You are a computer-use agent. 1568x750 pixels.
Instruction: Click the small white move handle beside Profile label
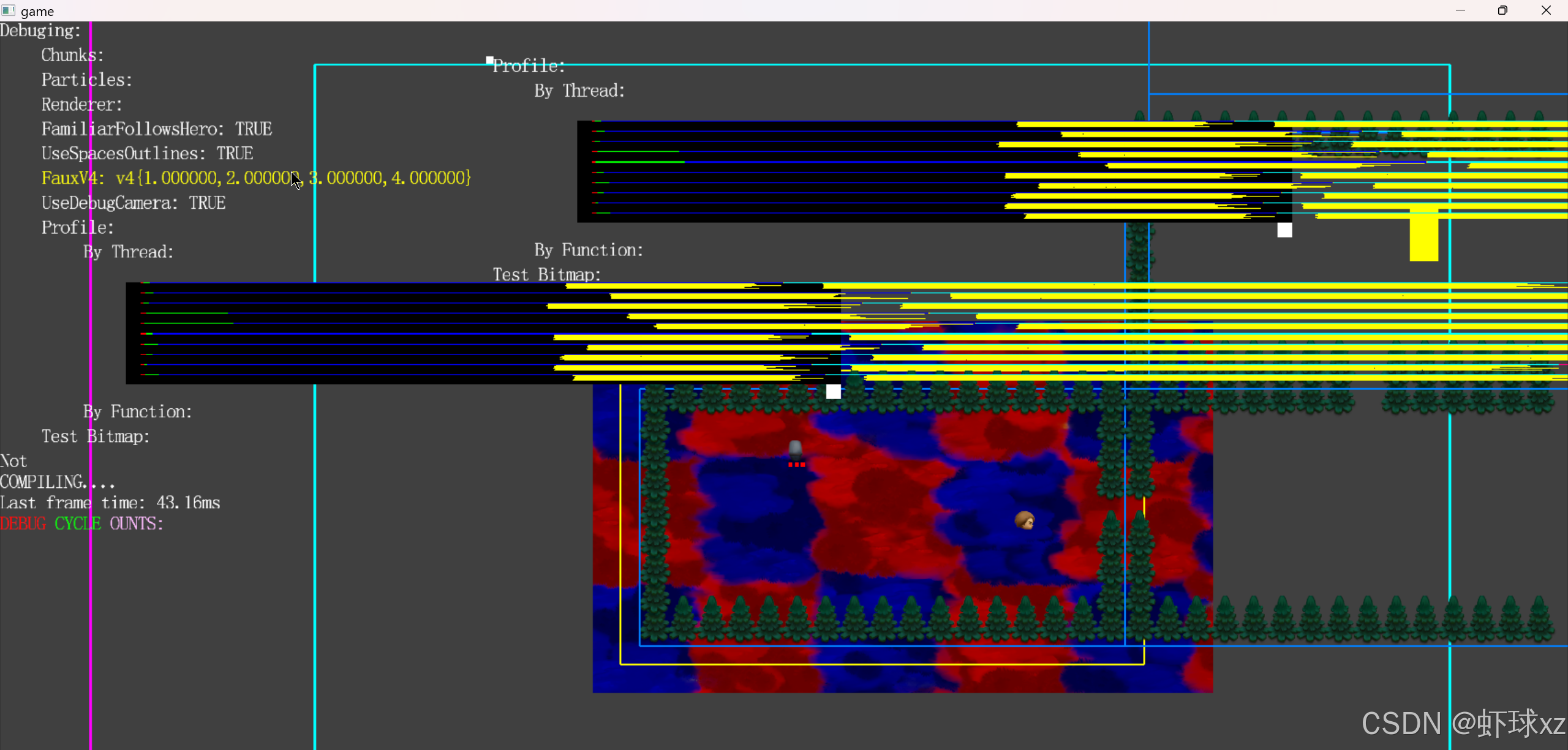pyautogui.click(x=489, y=60)
